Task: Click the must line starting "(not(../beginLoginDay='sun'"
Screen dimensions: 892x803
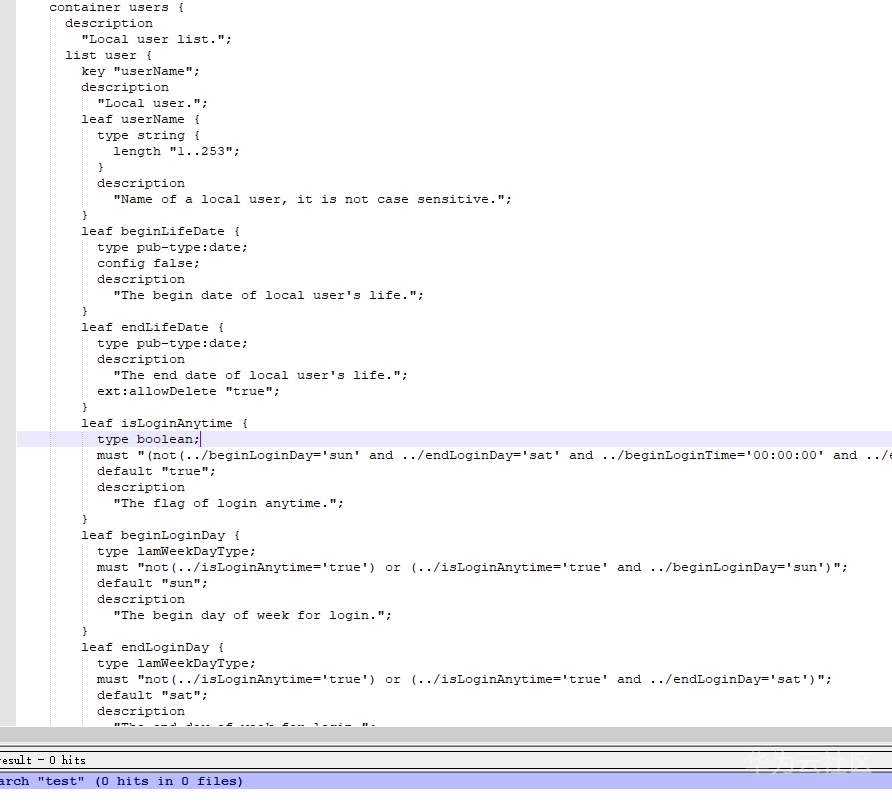Action: point(494,456)
